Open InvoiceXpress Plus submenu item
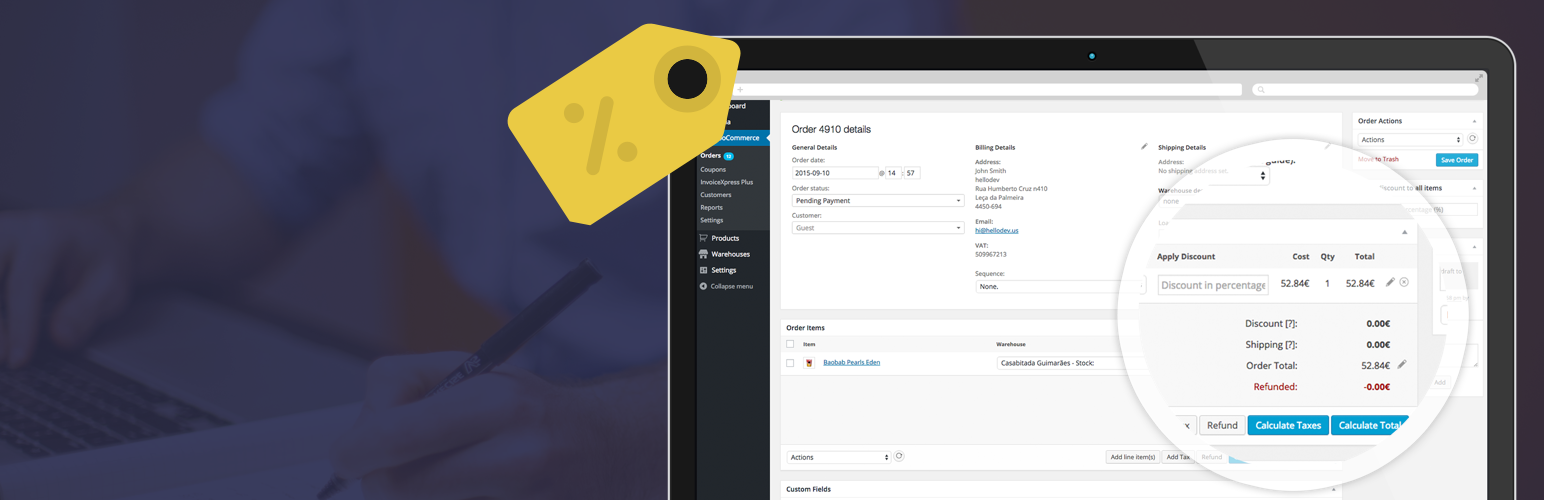 (726, 182)
